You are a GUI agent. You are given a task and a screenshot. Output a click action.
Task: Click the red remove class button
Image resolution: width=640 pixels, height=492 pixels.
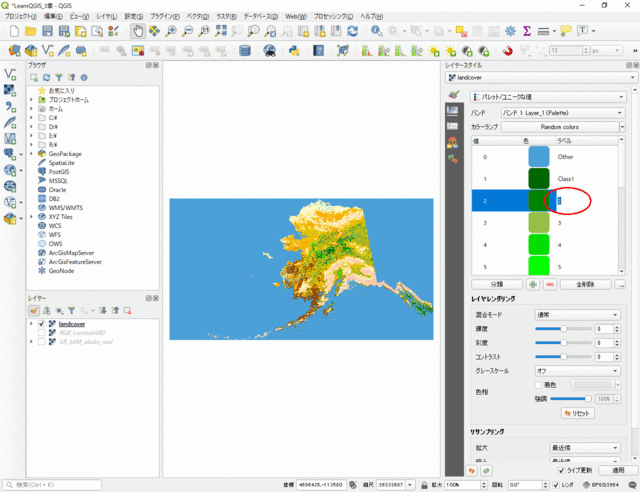[x=550, y=285]
